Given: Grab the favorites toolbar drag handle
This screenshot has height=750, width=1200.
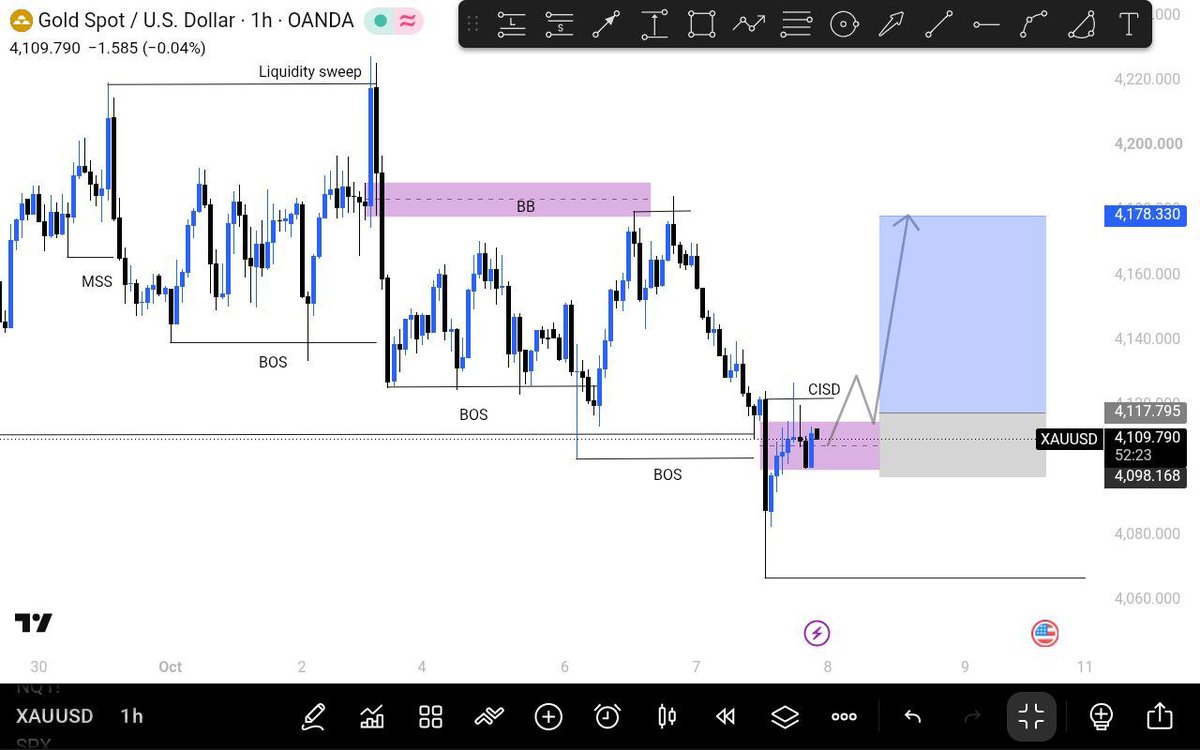Looking at the screenshot, I should click(473, 25).
